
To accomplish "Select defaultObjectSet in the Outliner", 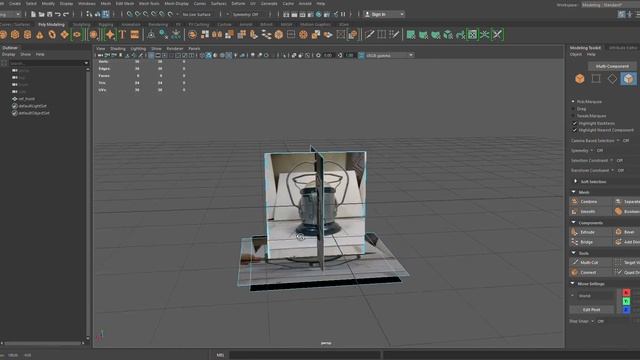I will 34,113.
